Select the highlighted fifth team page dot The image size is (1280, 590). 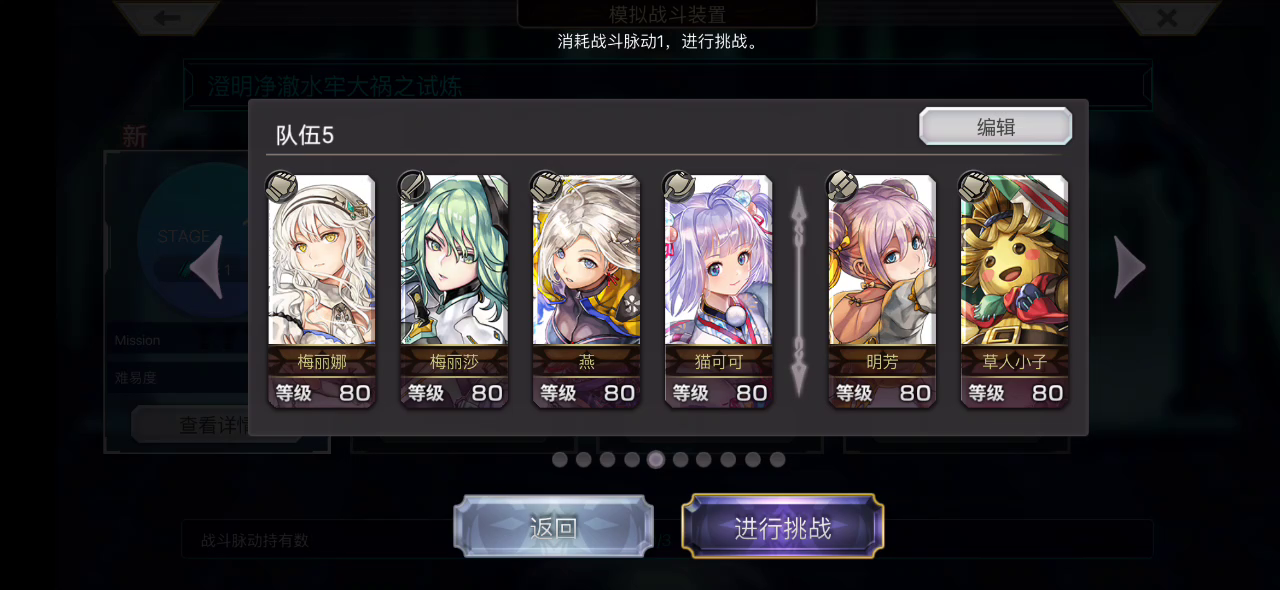pos(656,459)
